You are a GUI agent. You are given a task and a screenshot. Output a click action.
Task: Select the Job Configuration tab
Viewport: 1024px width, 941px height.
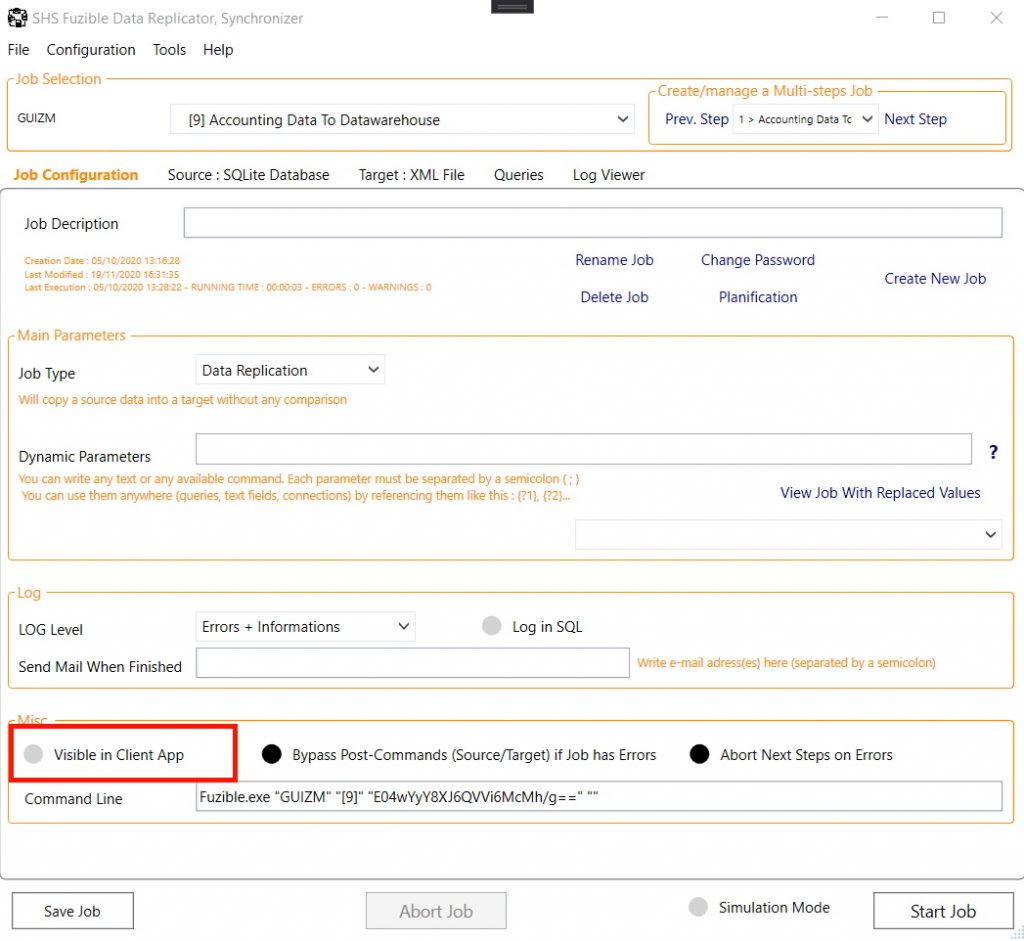[76, 175]
